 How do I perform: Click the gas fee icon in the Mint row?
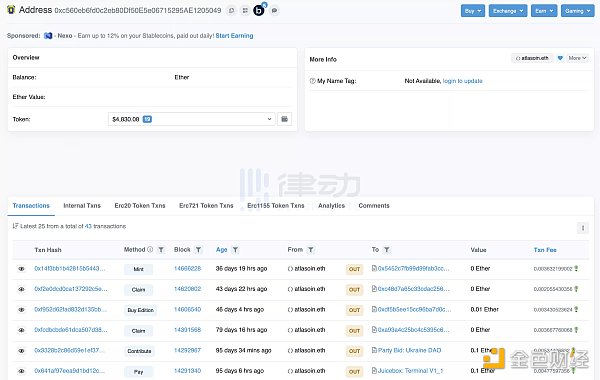click(x=576, y=269)
